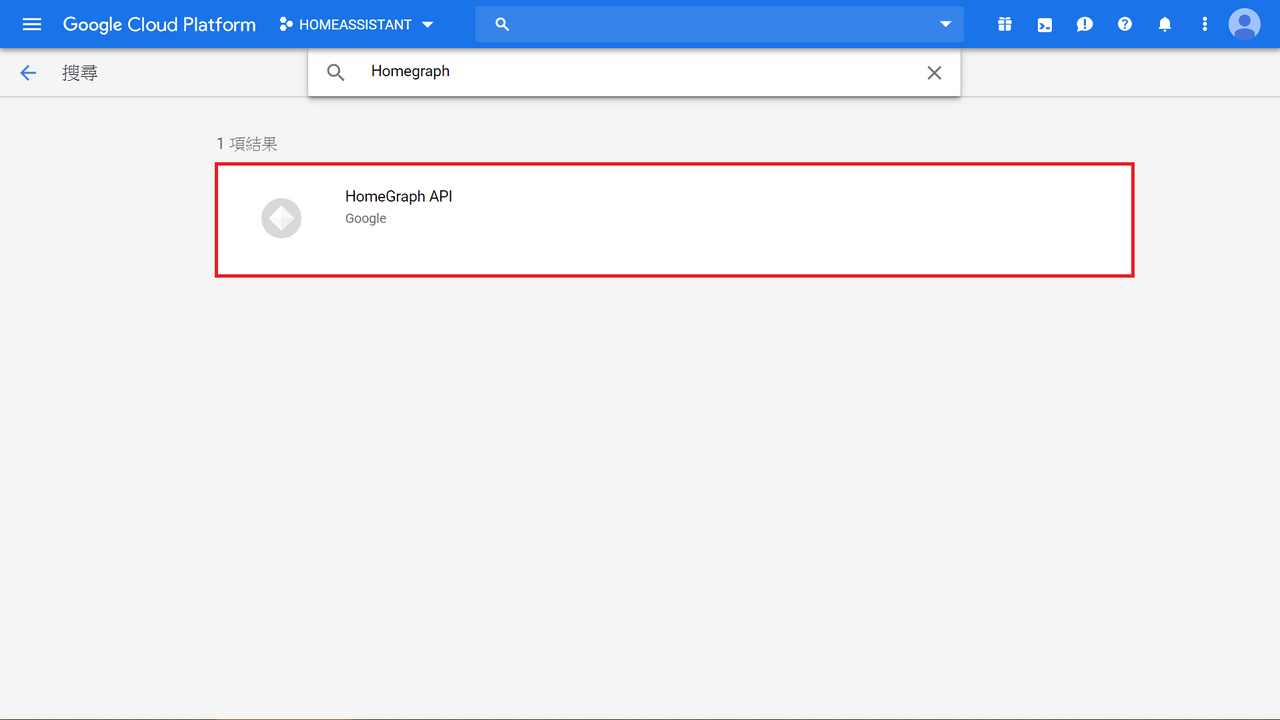Open the send feedback icon
Screen dimensions: 1280x720
click(x=1085, y=24)
